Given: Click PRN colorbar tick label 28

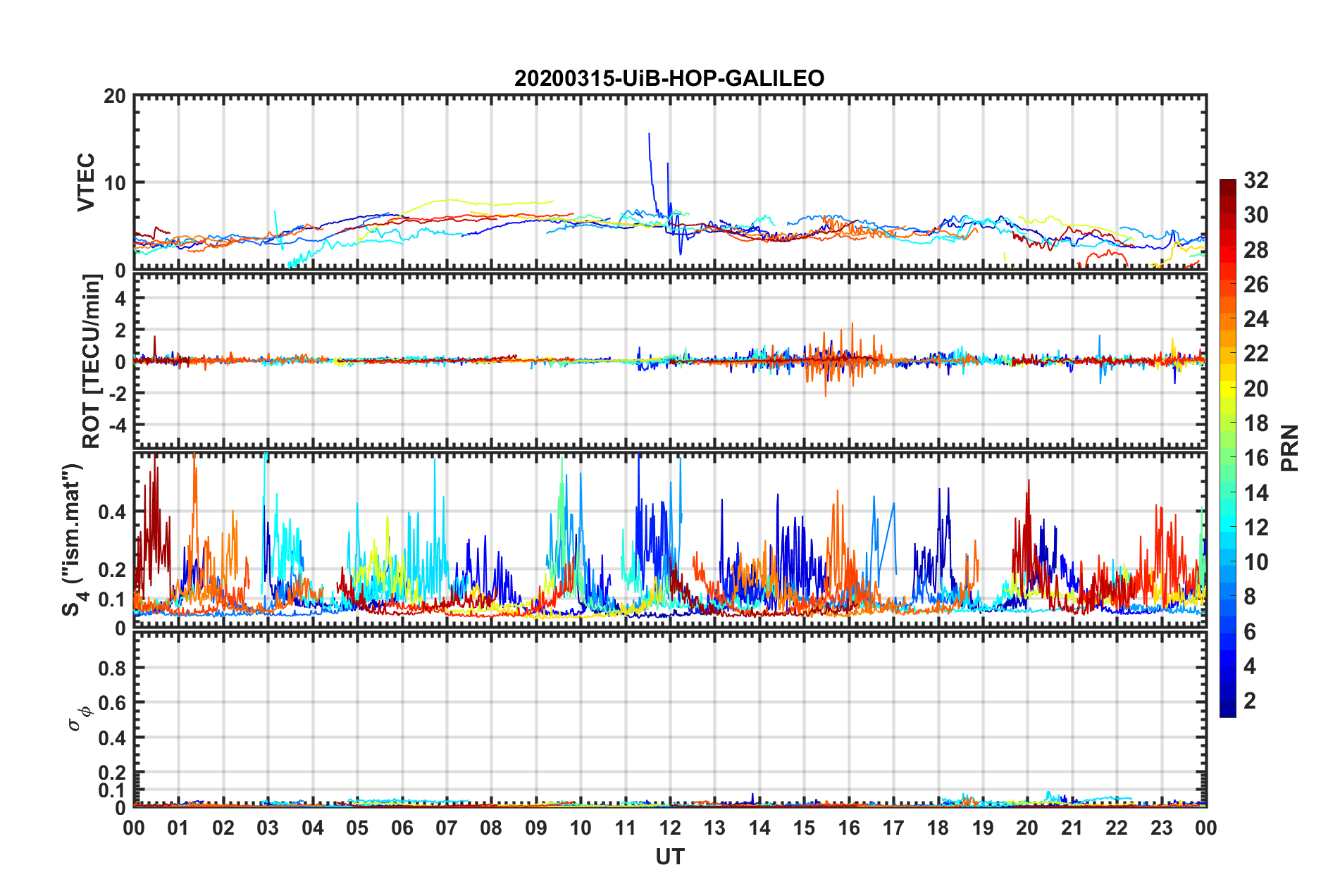Looking at the screenshot, I should [x=1256, y=250].
